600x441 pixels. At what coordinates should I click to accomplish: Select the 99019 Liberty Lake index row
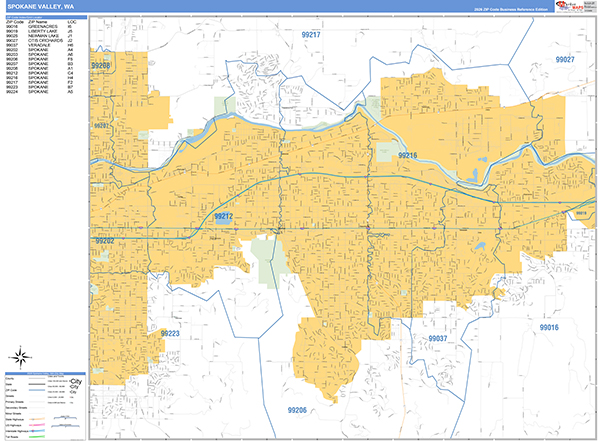point(40,31)
